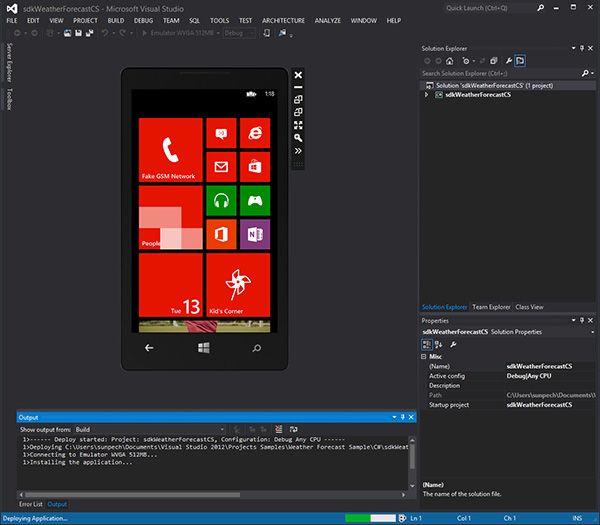Clear all output in Output window

[x=279, y=429]
